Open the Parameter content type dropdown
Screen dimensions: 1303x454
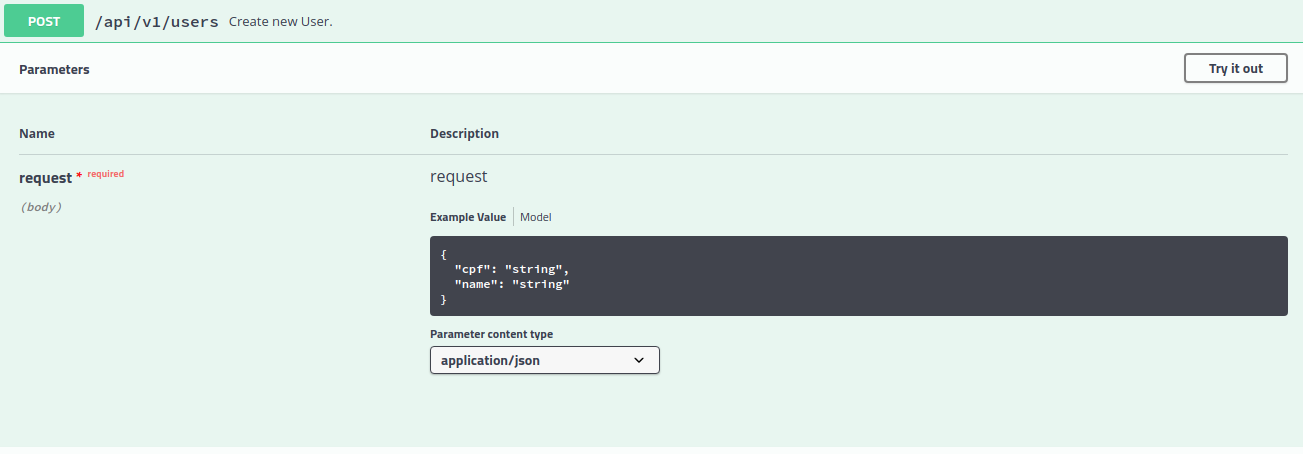point(544,360)
